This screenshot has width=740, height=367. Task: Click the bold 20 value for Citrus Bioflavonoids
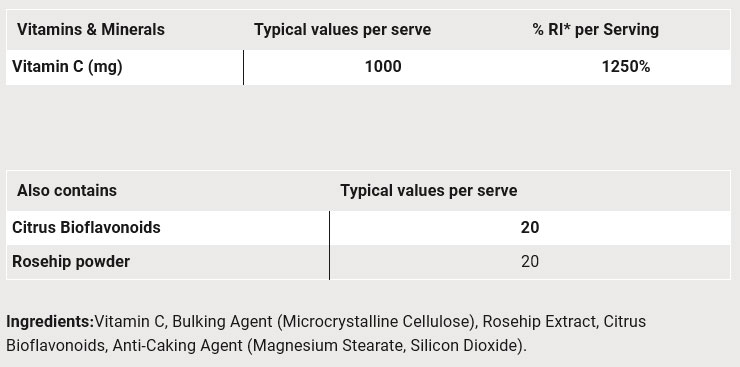530,228
